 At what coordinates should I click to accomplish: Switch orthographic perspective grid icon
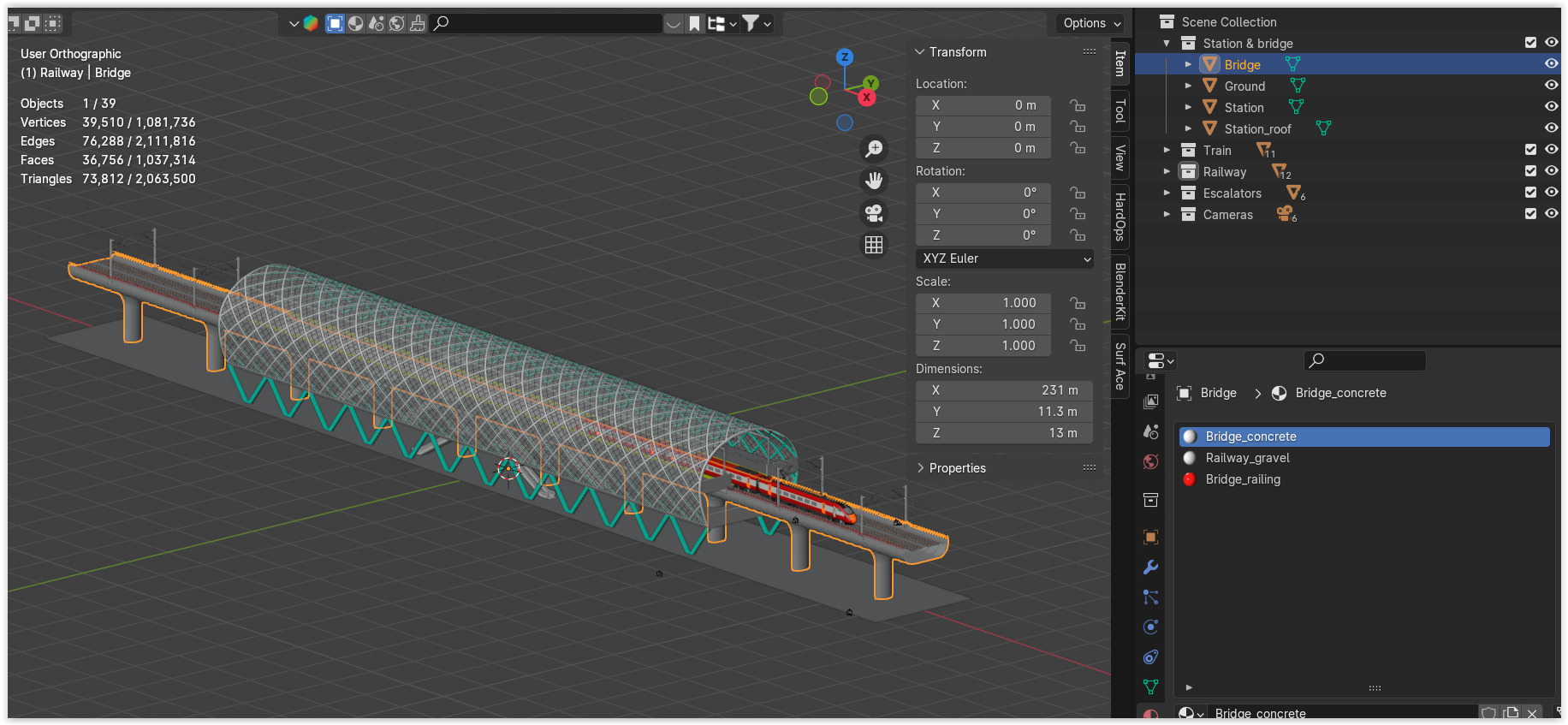874,245
